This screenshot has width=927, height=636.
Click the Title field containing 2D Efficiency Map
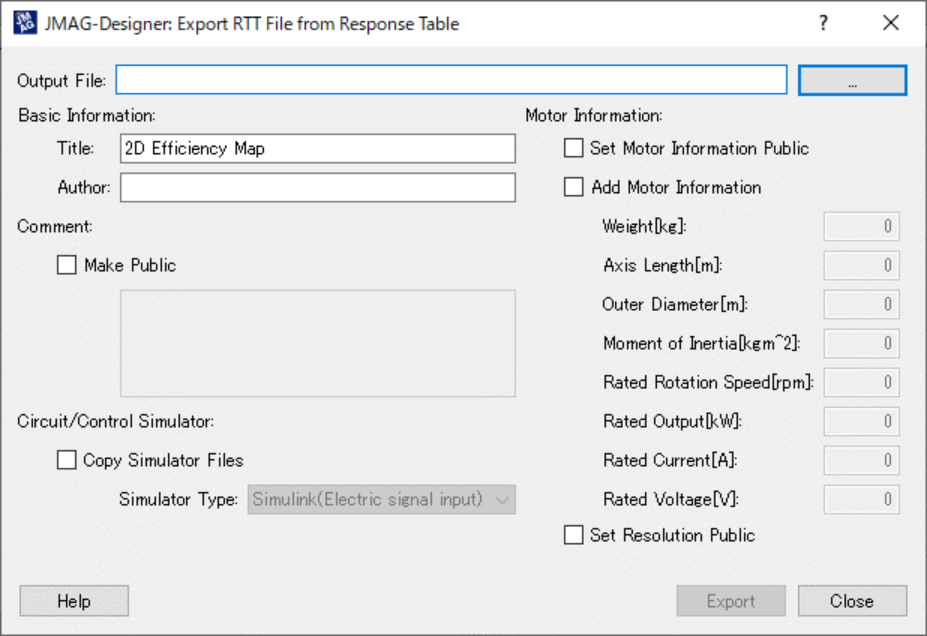[317, 148]
